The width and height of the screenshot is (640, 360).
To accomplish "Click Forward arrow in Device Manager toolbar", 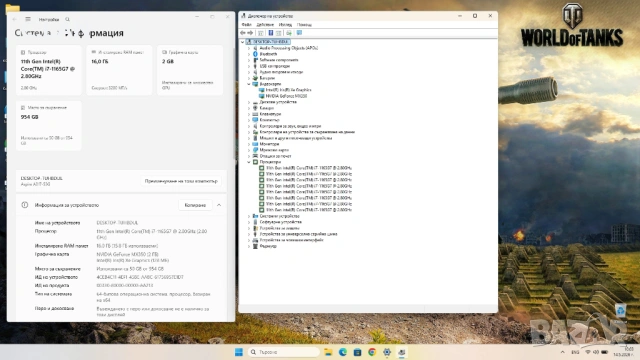I will [250, 33].
